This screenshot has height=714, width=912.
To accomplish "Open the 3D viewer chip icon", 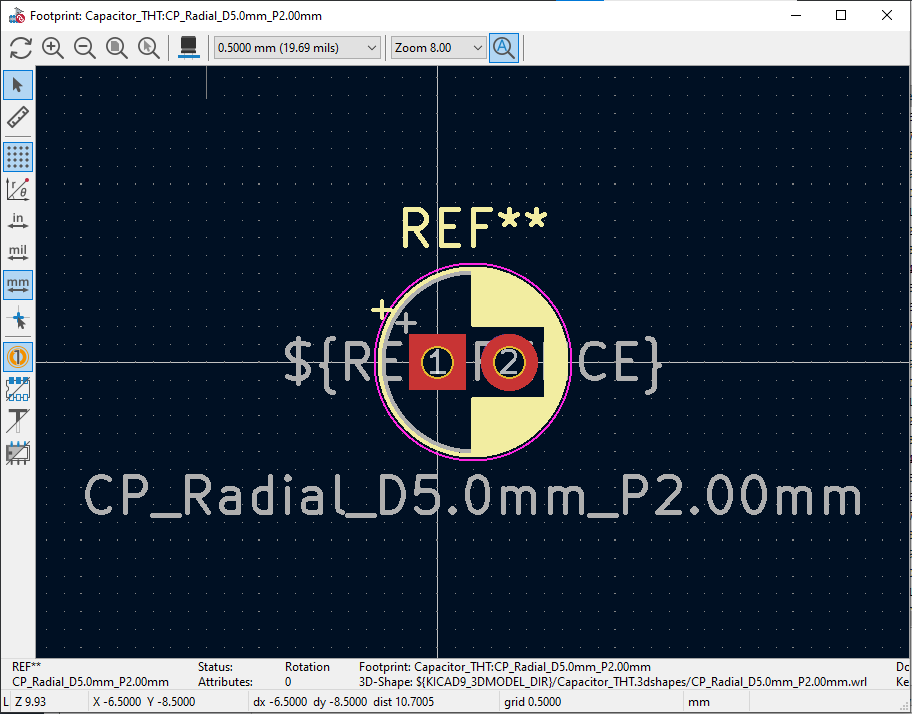I will [x=188, y=48].
